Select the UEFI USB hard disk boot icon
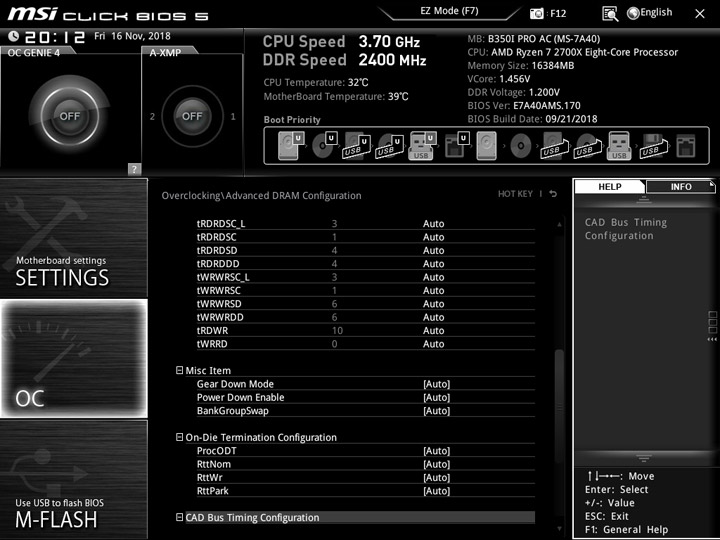This screenshot has height=540, width=720. tap(356, 146)
